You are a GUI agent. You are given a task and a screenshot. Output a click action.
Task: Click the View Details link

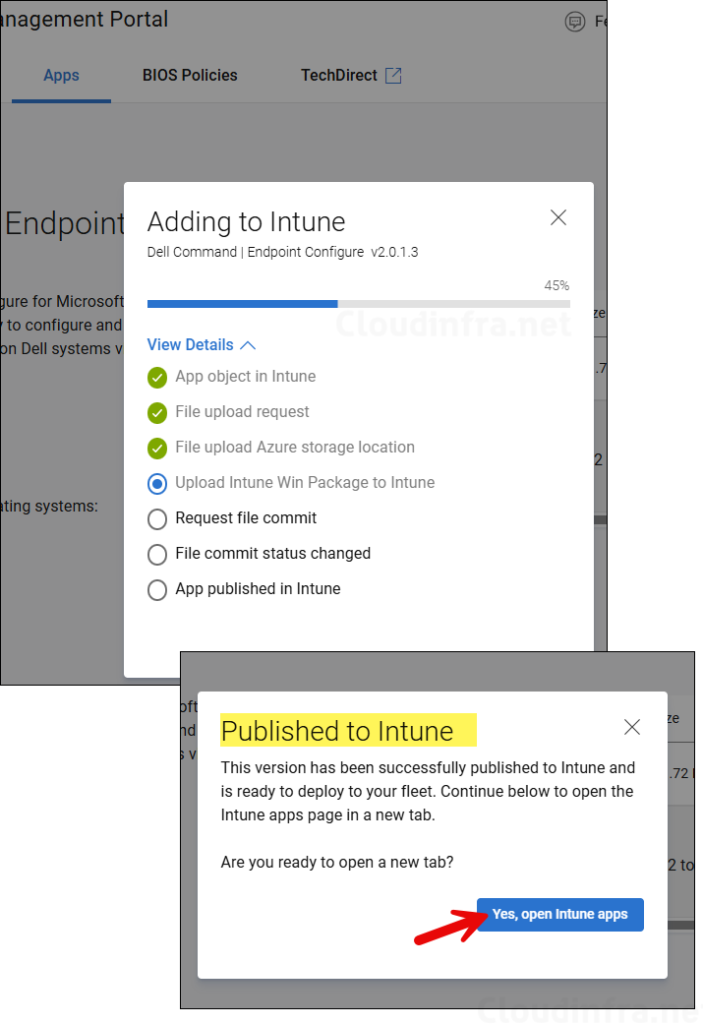[x=190, y=345]
